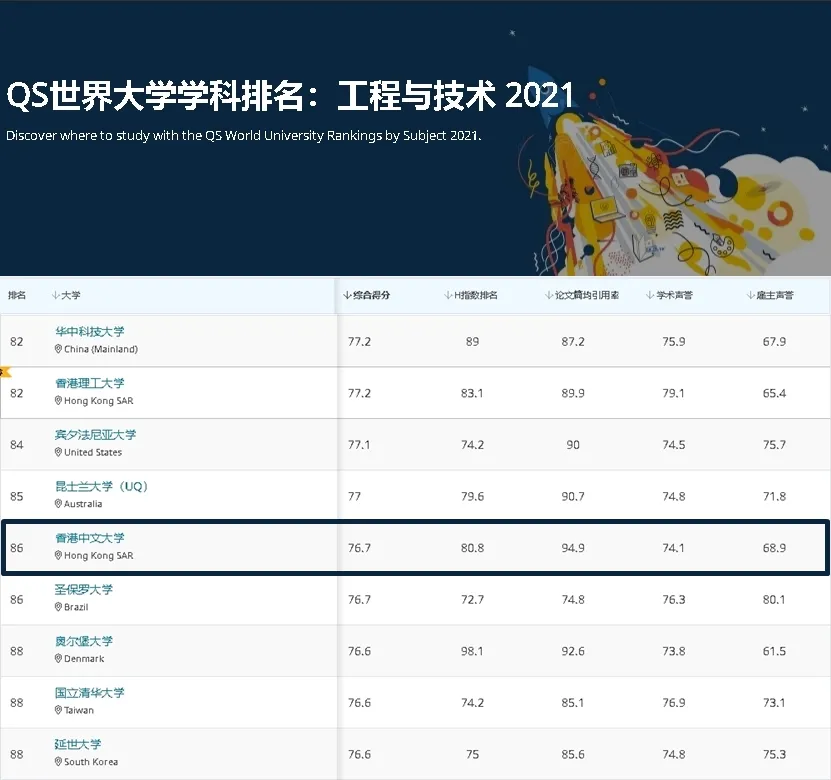Open 圣保罗大学 university link
The width and height of the screenshot is (831, 780).
84,590
